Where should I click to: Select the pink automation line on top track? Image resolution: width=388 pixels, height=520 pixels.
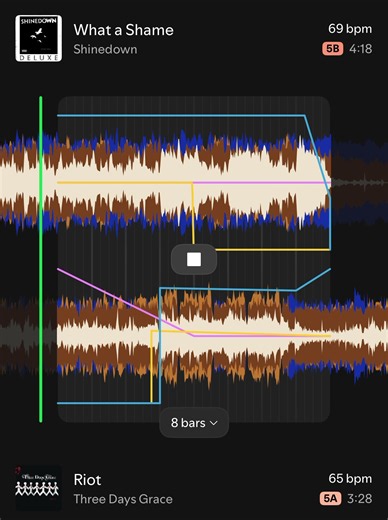point(262,183)
